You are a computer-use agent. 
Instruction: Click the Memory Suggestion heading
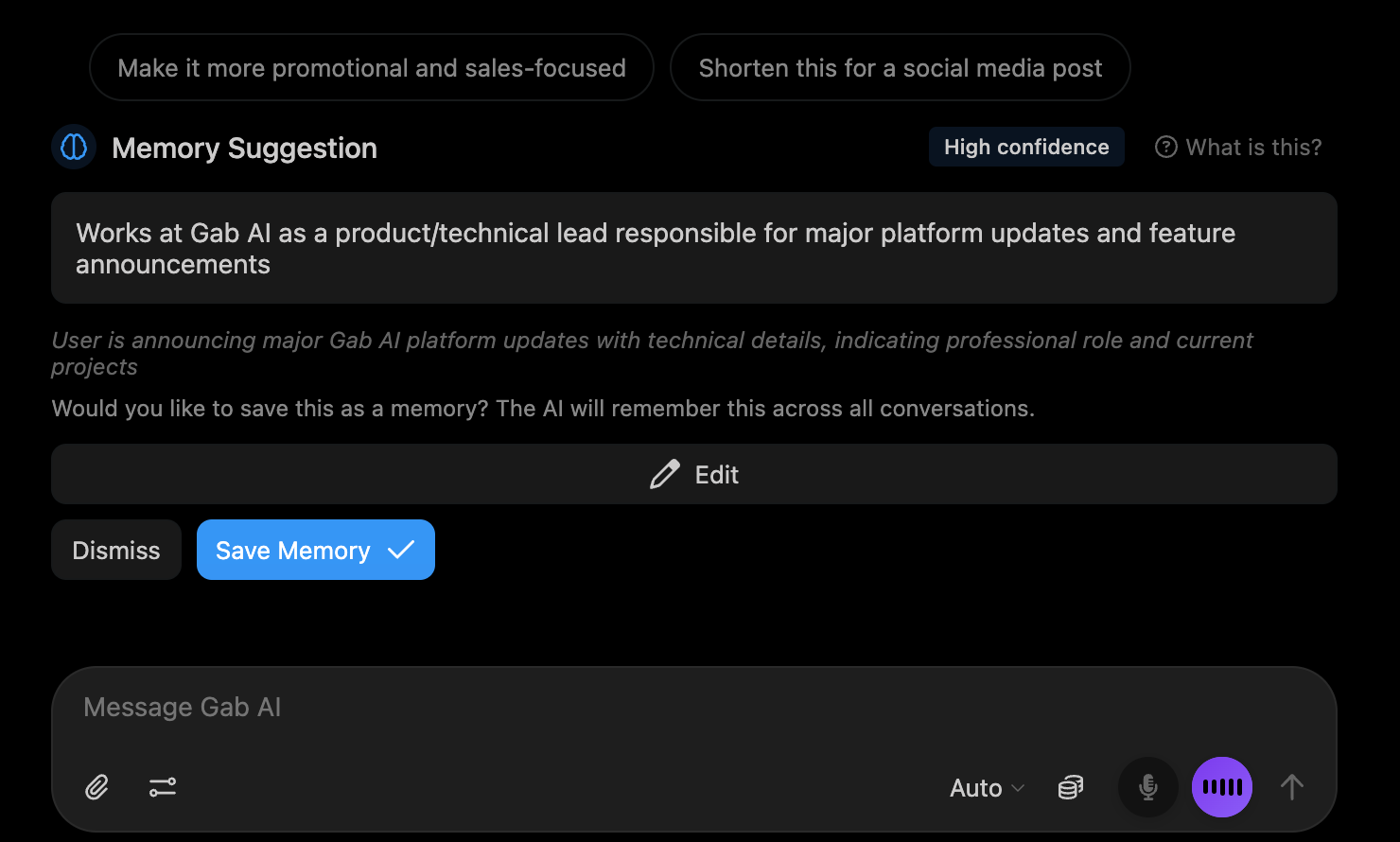pos(244,149)
